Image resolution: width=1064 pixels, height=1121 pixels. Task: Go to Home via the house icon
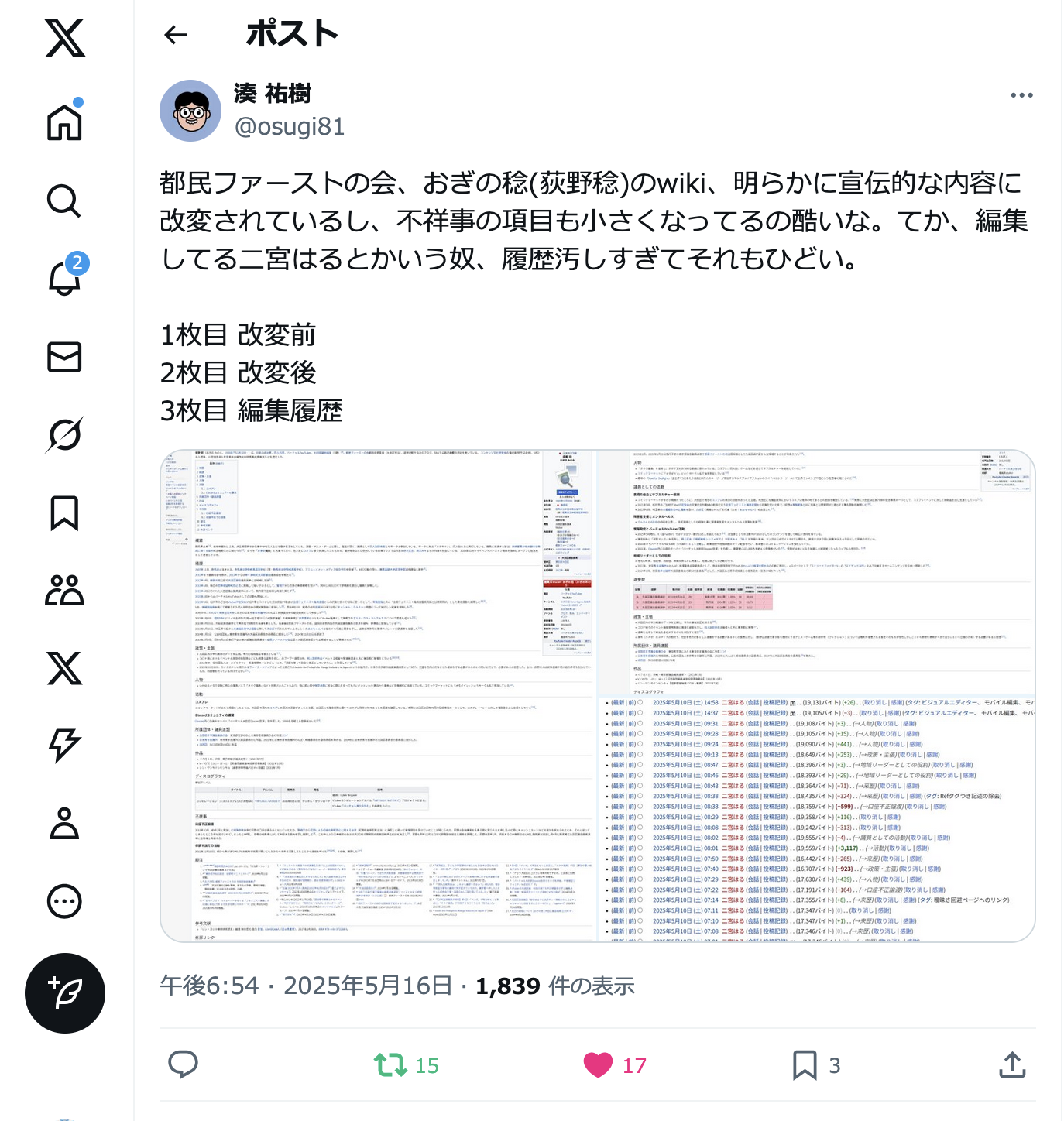pyautogui.click(x=65, y=122)
